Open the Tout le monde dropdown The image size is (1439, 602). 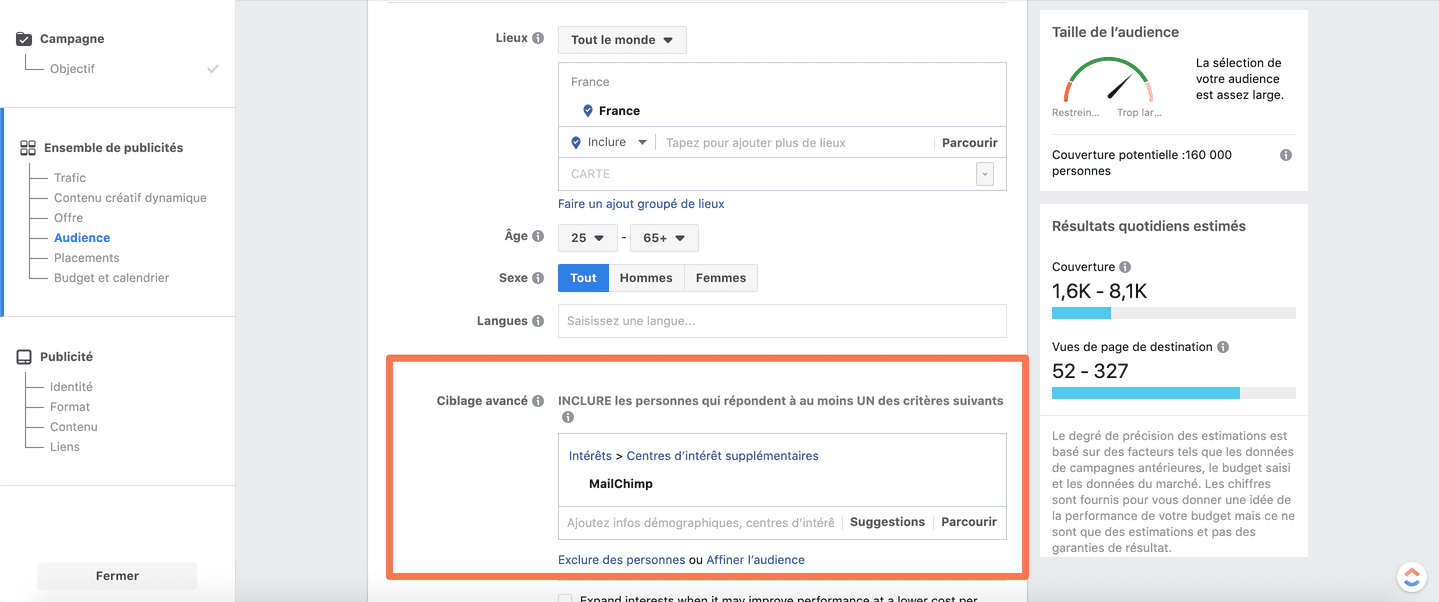point(622,40)
